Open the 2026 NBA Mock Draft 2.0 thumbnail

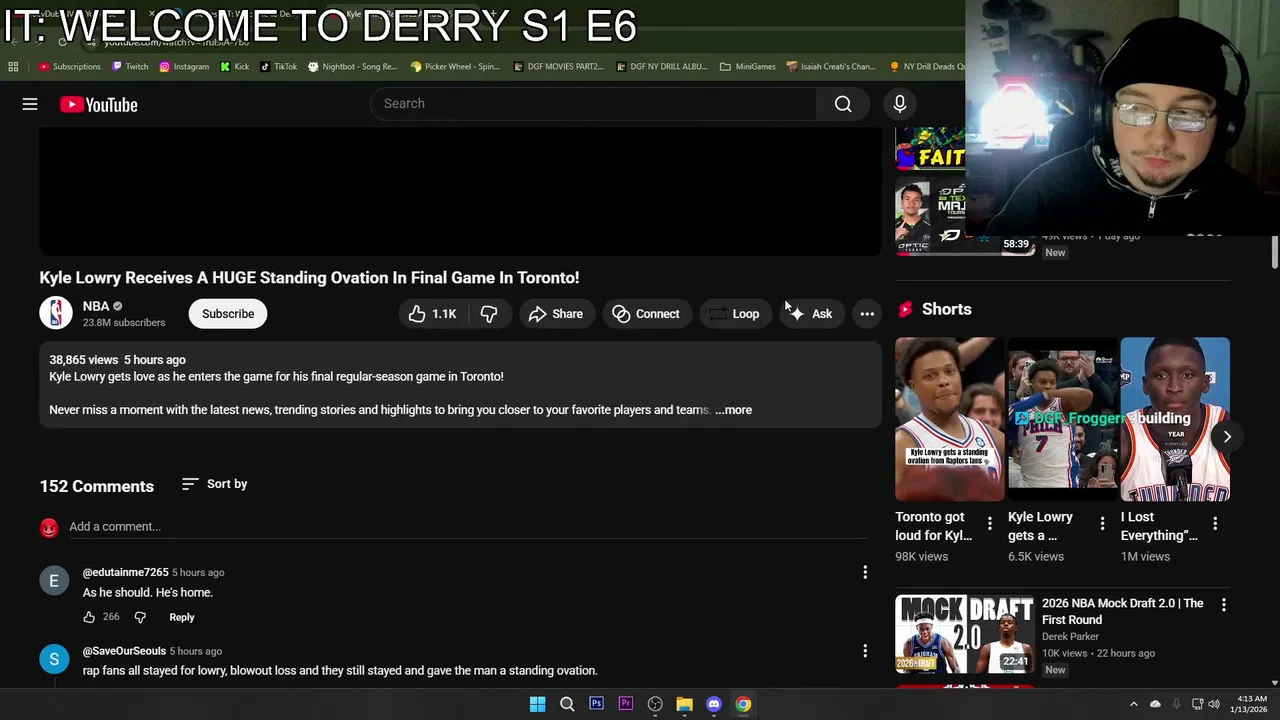tap(964, 634)
